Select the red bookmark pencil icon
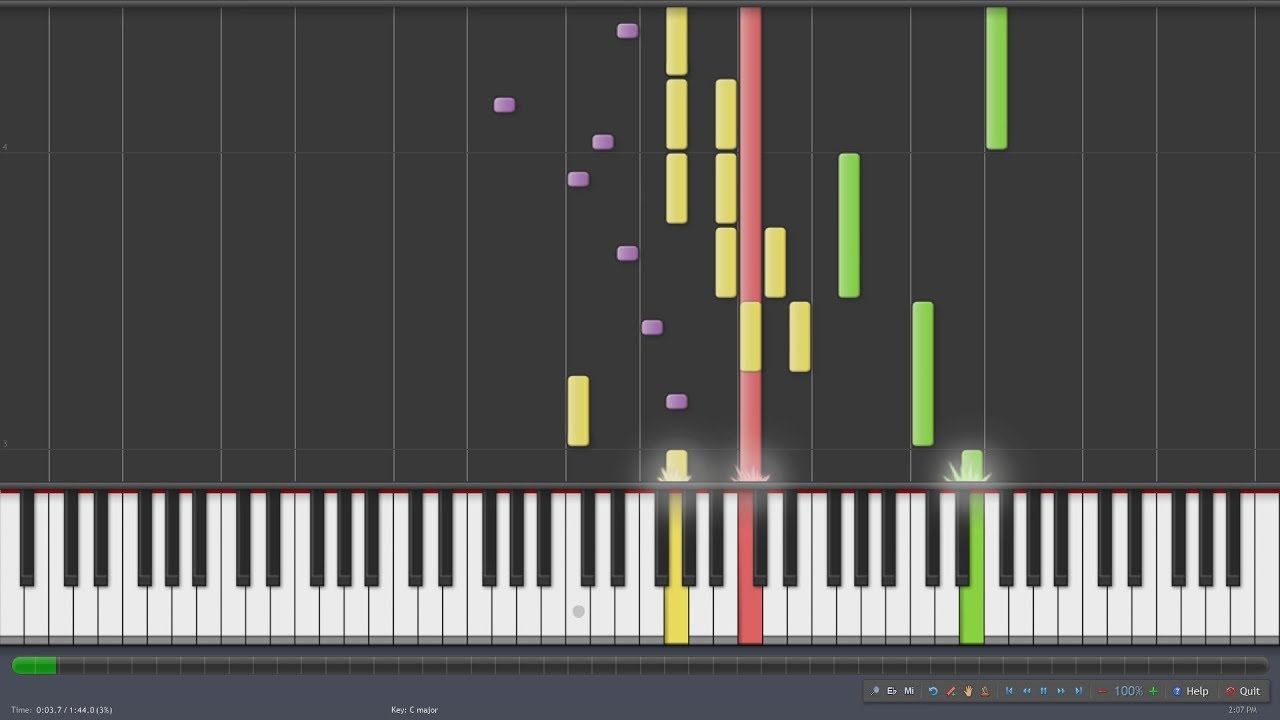Viewport: 1280px width, 720px height. (951, 691)
